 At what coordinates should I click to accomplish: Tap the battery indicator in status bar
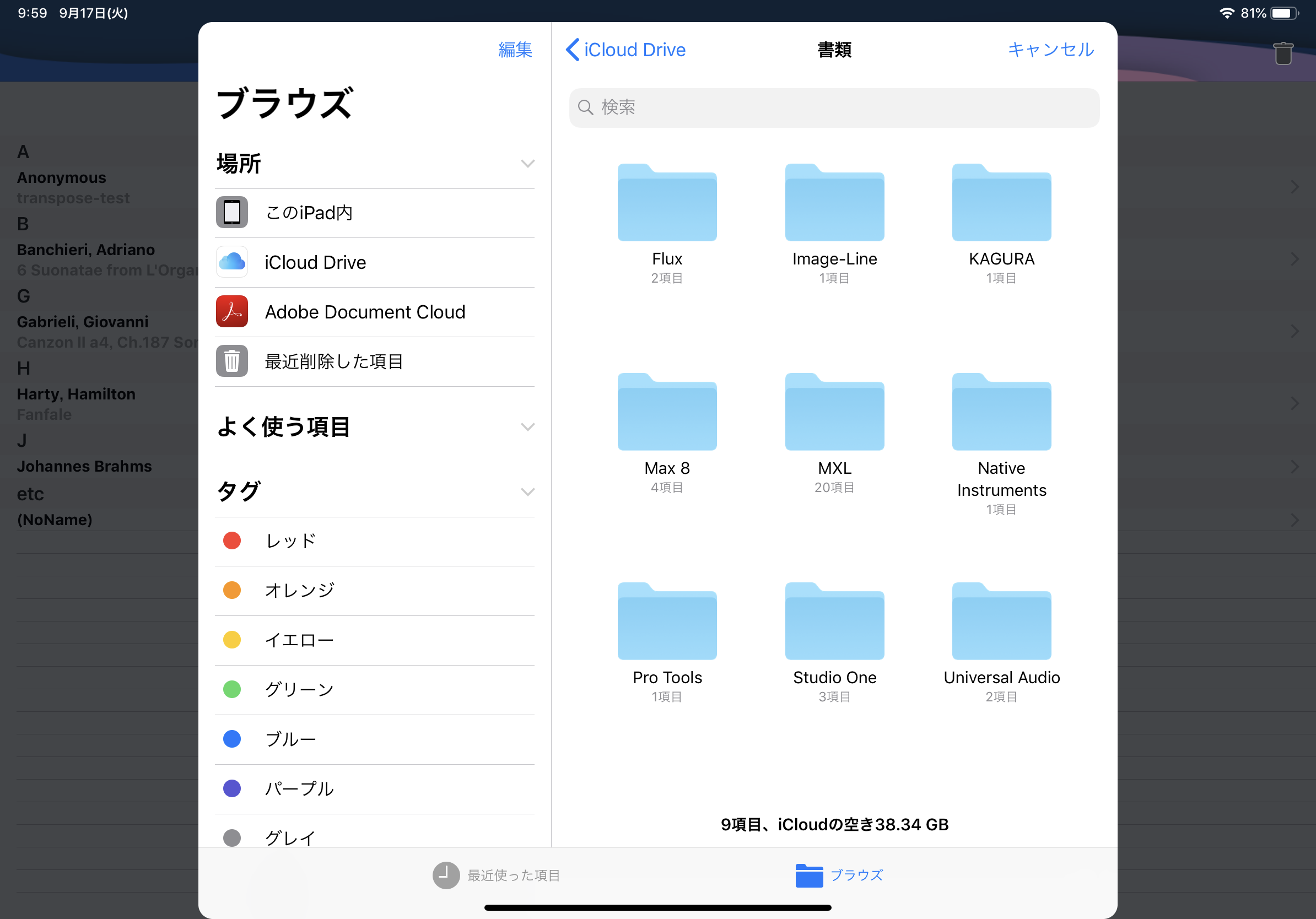coord(1285,13)
